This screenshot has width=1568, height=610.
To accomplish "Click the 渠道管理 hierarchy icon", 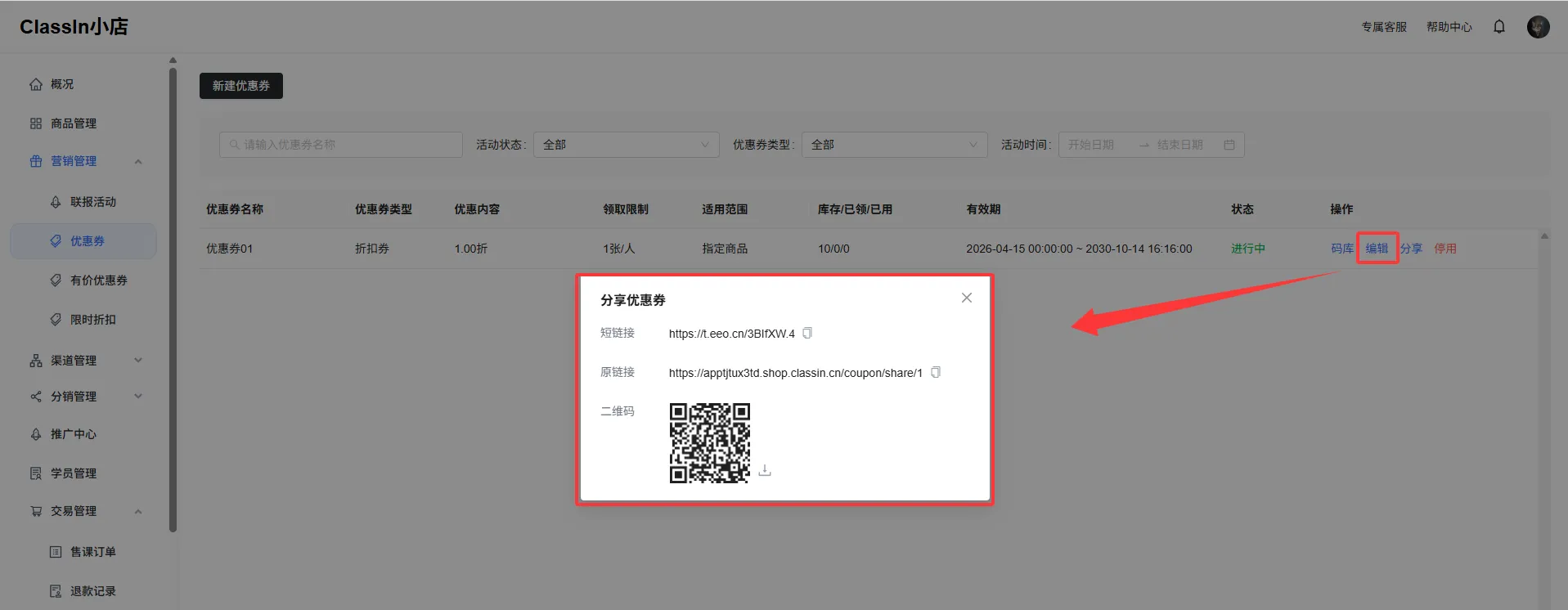I will pyautogui.click(x=36, y=361).
